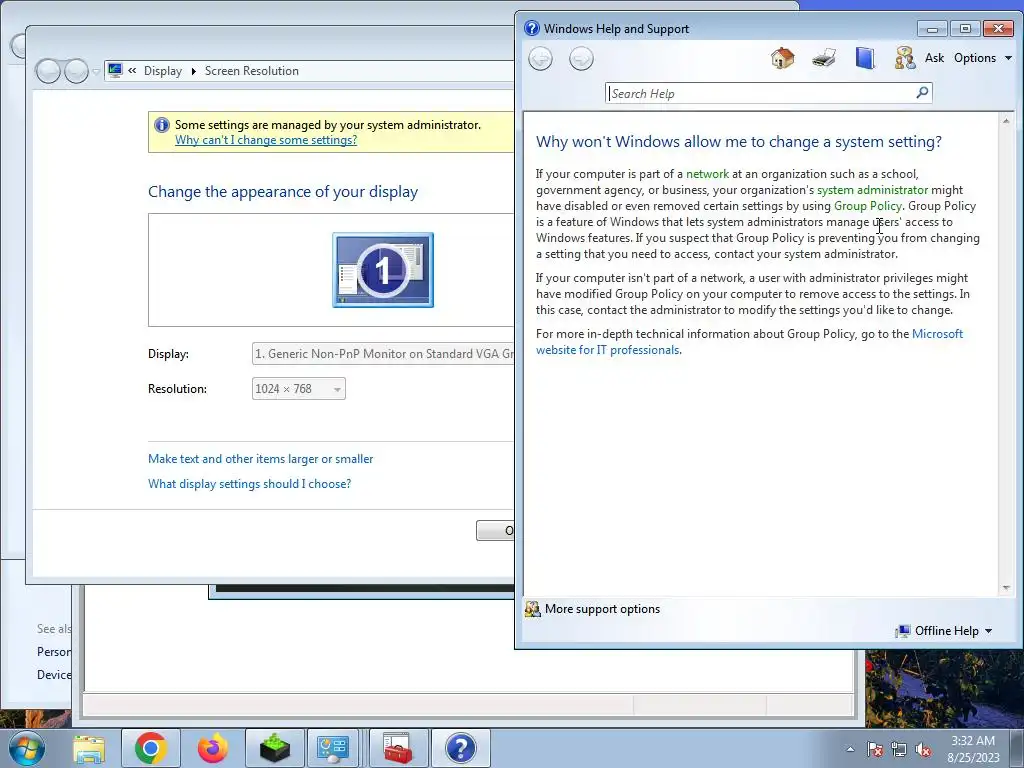Open "What display settings should I choose?" link
Viewport: 1024px width, 768px height.
[x=249, y=484]
